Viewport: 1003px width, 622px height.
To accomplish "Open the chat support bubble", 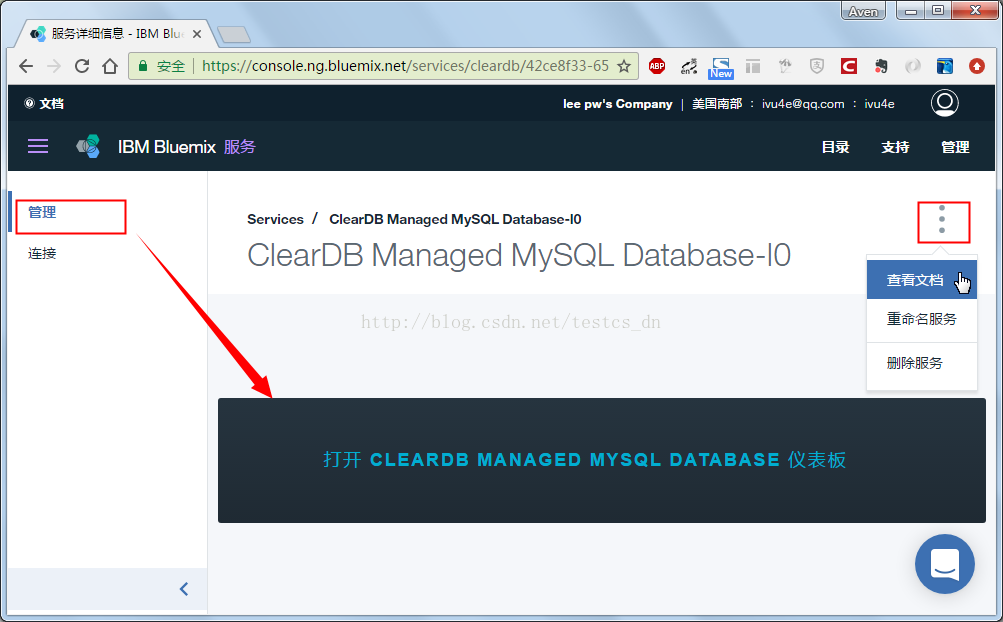I will coord(945,564).
